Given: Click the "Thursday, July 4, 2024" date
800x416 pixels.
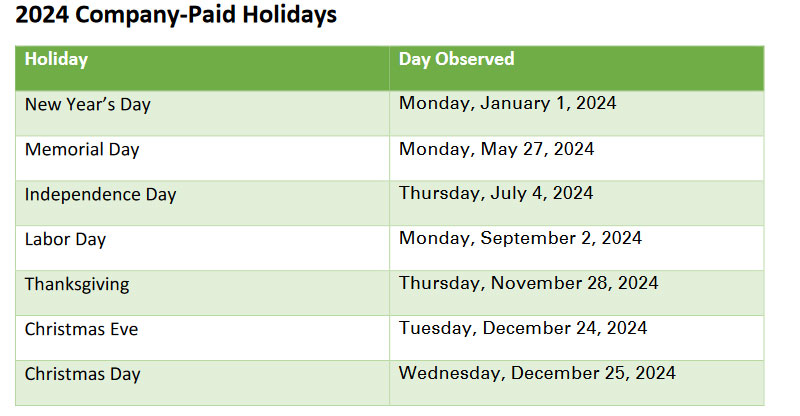Looking at the screenshot, I should [x=496, y=193].
